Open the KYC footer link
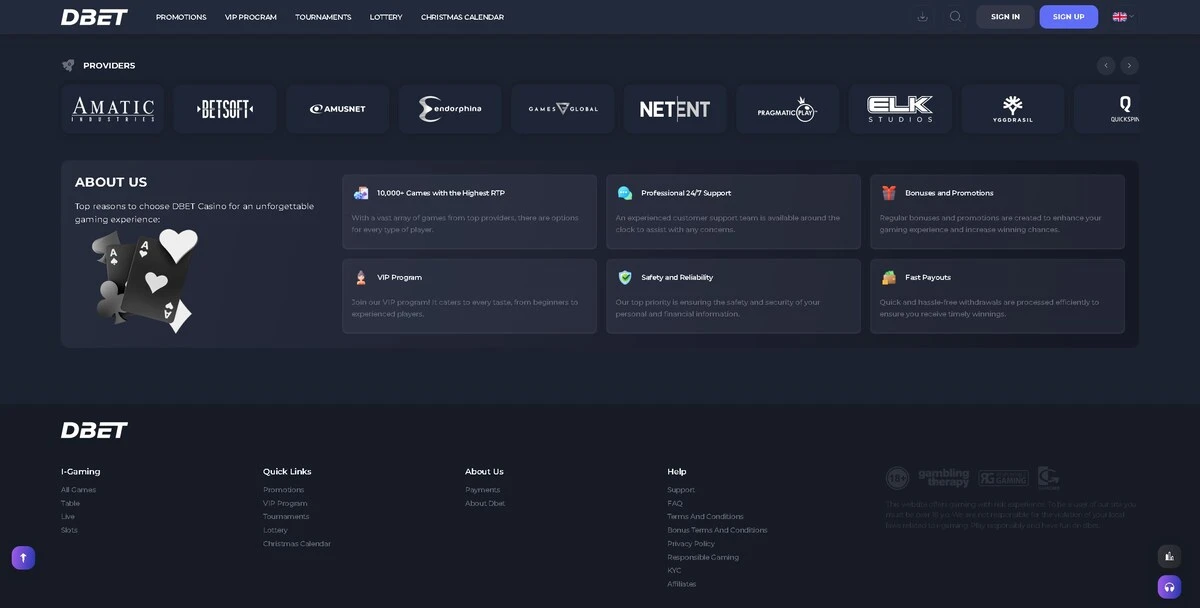Image resolution: width=1200 pixels, height=608 pixels. 674,570
